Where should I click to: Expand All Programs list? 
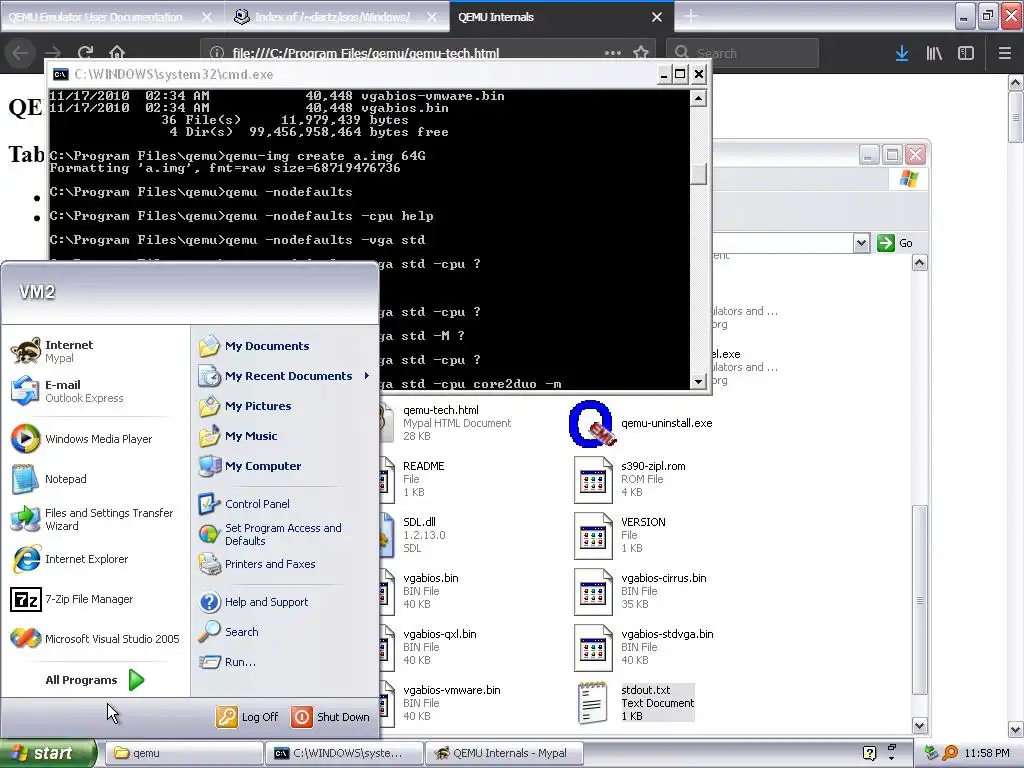pos(95,680)
